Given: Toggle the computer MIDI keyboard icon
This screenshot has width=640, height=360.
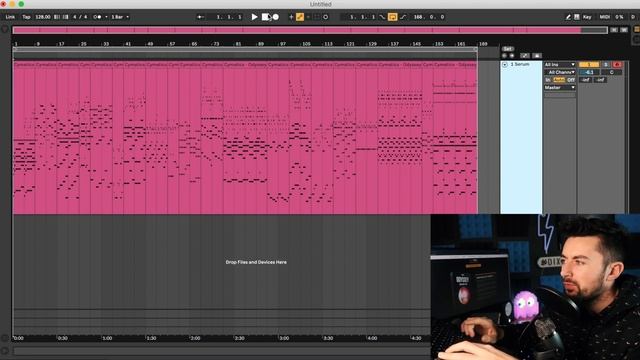Looking at the screenshot, I should coord(577,17).
